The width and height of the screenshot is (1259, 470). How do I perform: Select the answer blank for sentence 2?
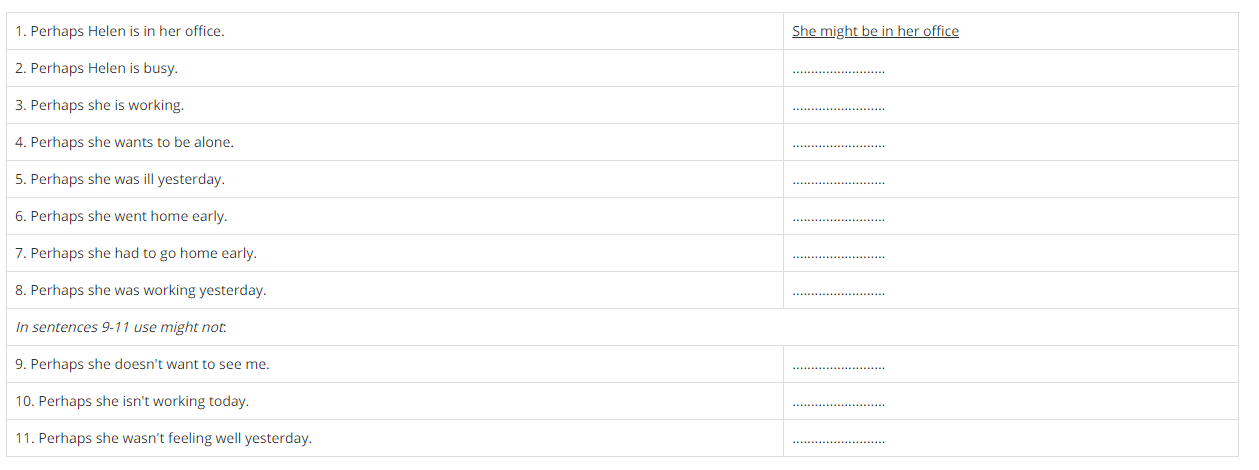[838, 70]
